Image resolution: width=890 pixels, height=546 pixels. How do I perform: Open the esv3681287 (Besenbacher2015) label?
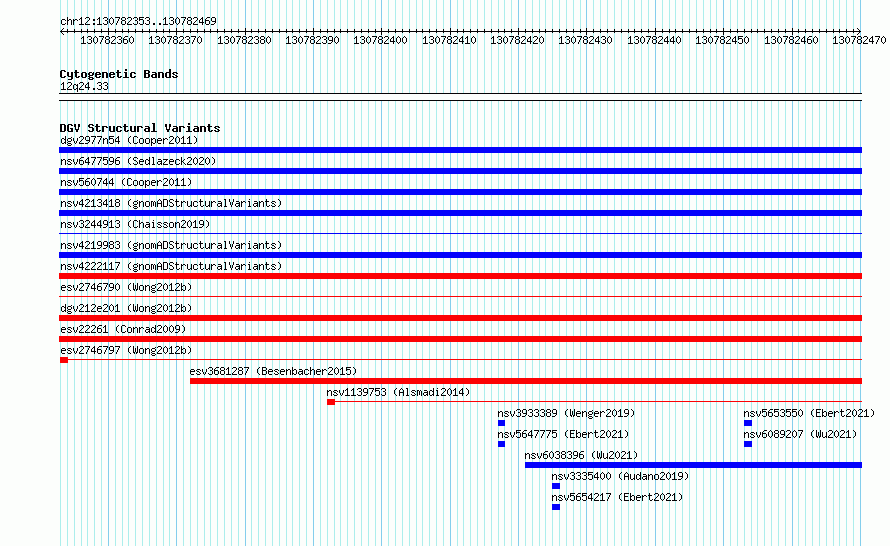(x=273, y=371)
